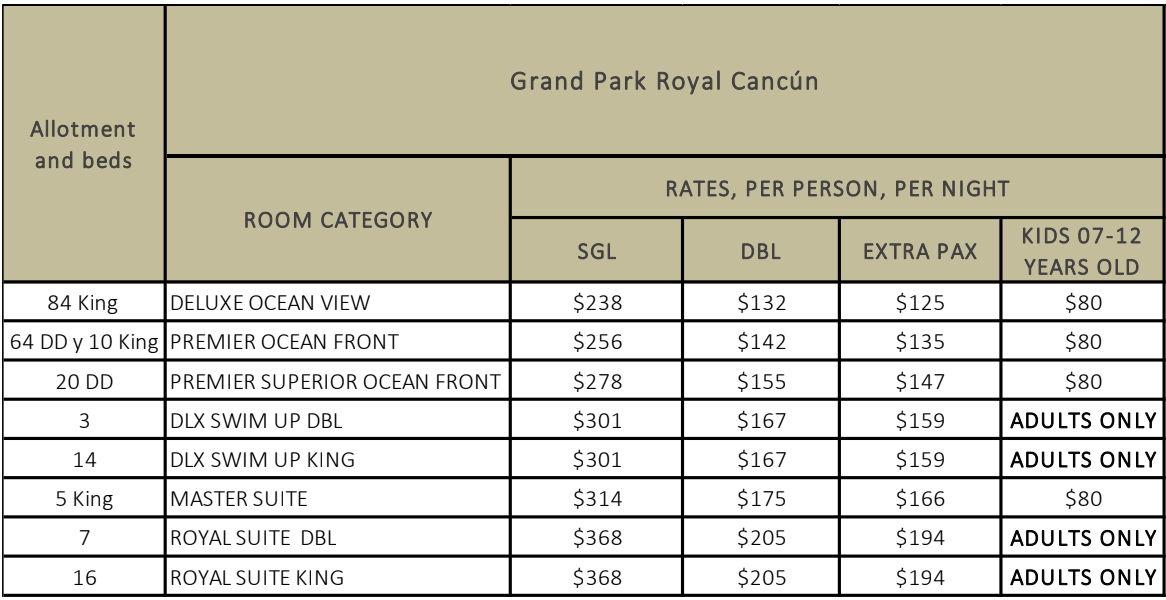Viewport: 1166px width, 600px height.
Task: Click the $238 SGL rate cell
Action: (x=596, y=303)
